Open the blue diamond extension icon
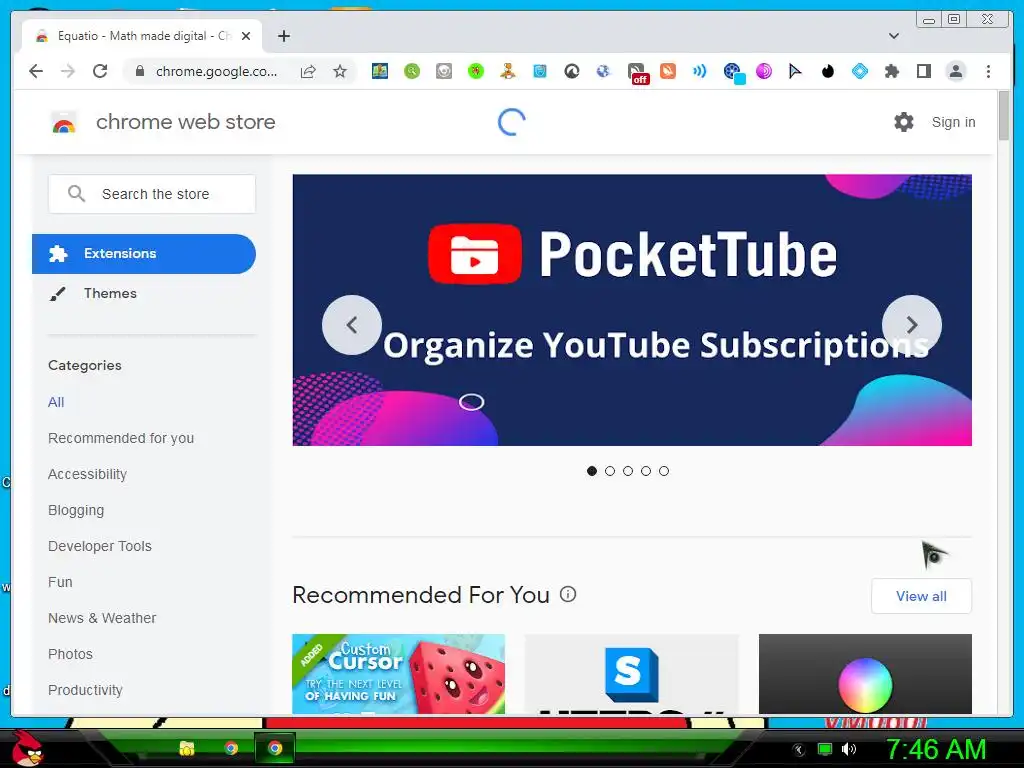The height and width of the screenshot is (768, 1024). tap(859, 71)
